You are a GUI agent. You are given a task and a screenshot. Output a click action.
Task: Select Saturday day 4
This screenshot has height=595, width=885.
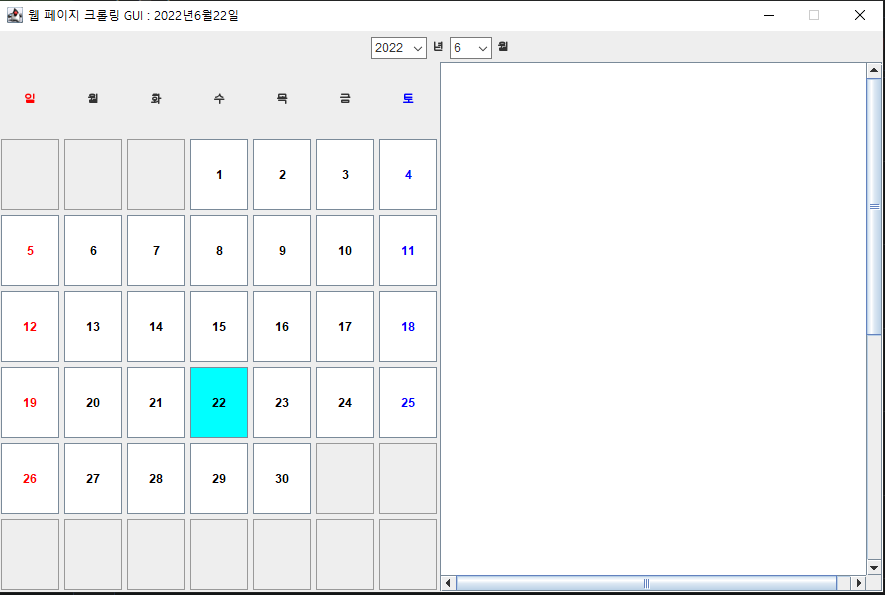(408, 174)
